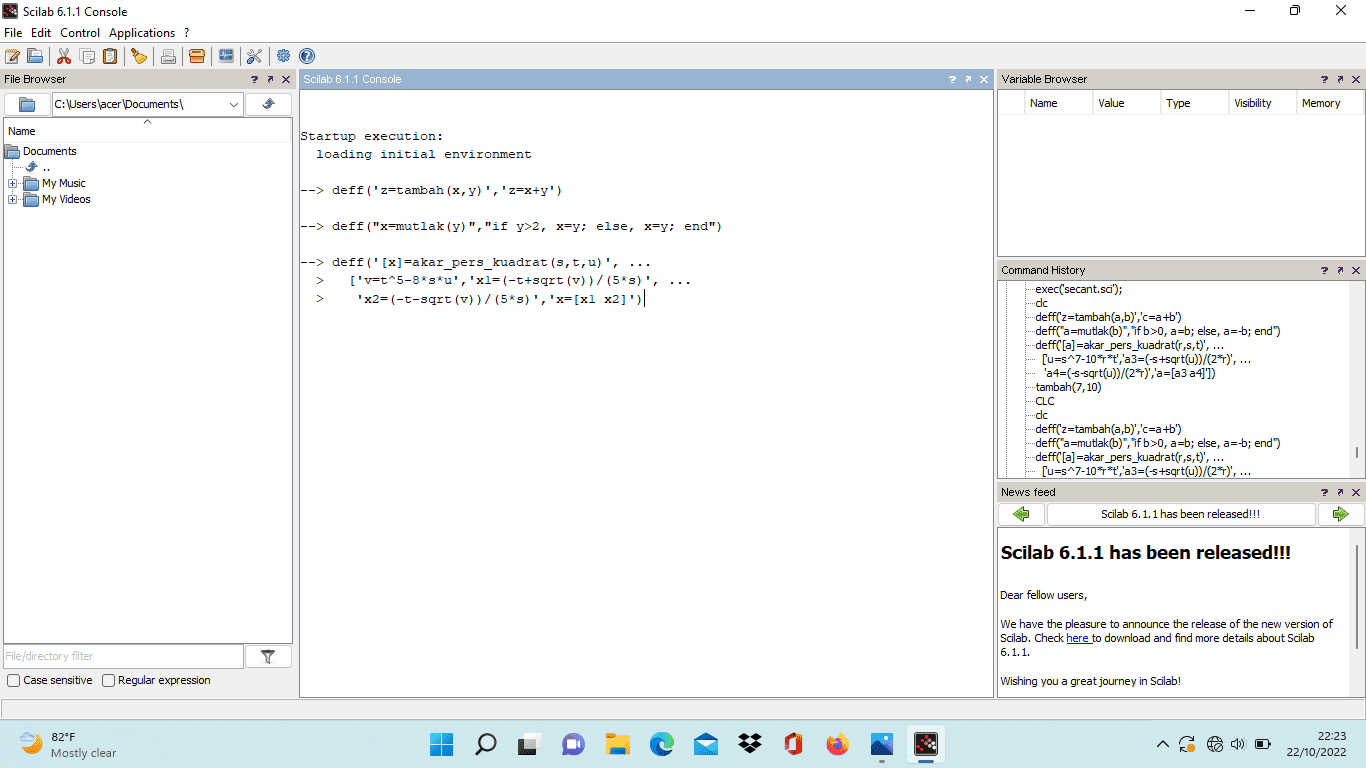The image size is (1366, 768).
Task: Click the Copy toolbar icon
Action: 88,56
